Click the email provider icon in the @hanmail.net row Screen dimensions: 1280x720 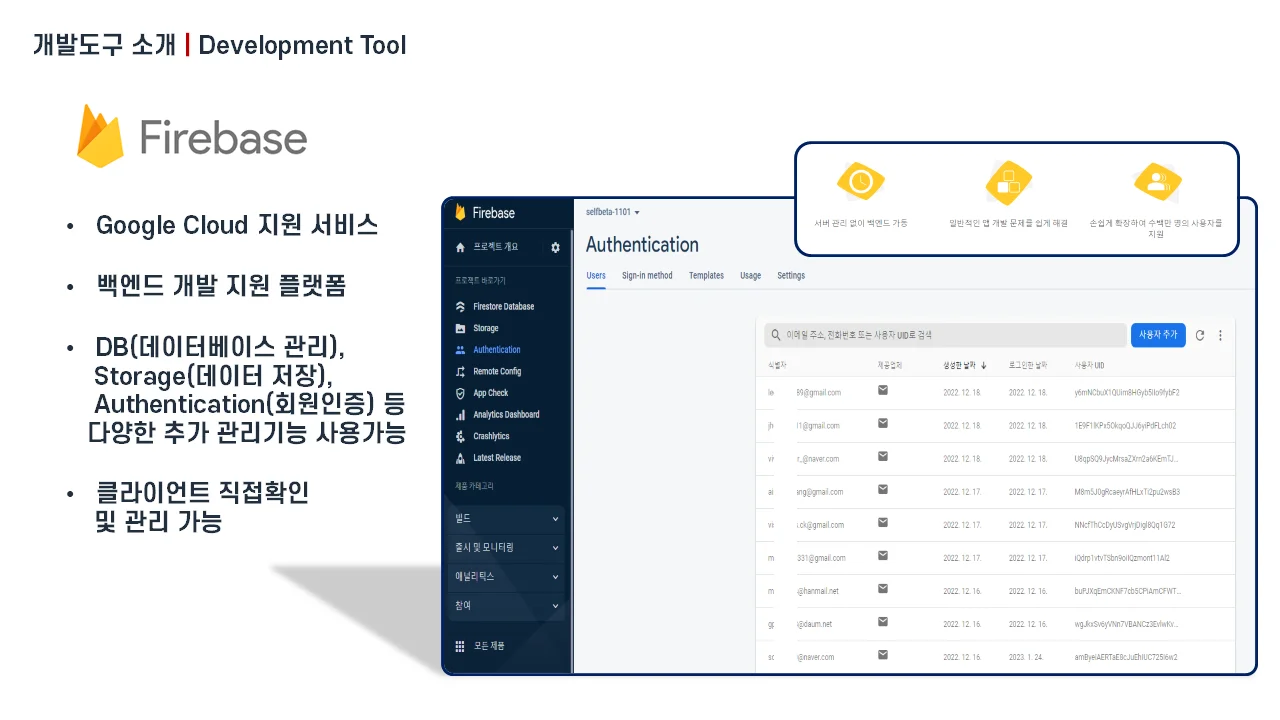[x=883, y=589]
